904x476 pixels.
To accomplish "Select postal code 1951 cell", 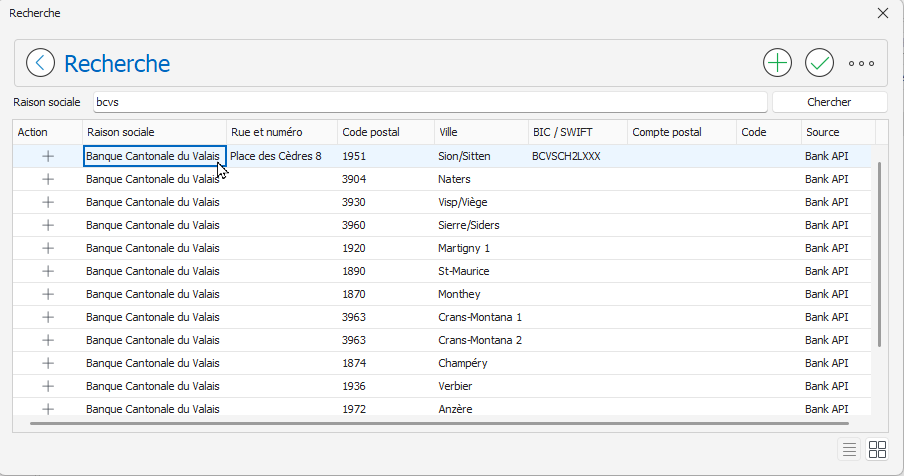I will tap(386, 156).
